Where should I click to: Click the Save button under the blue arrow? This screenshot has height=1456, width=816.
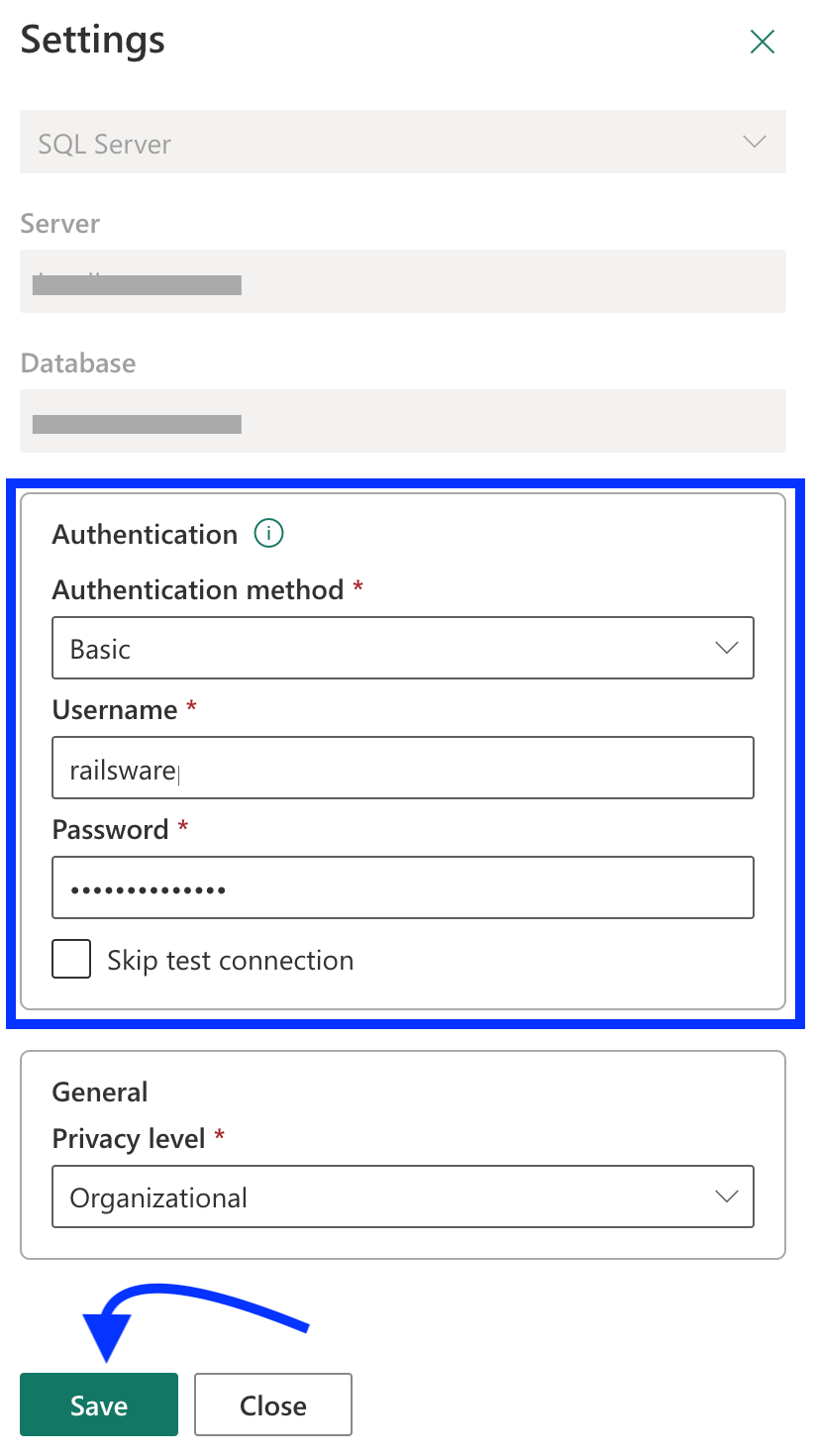point(98,1404)
